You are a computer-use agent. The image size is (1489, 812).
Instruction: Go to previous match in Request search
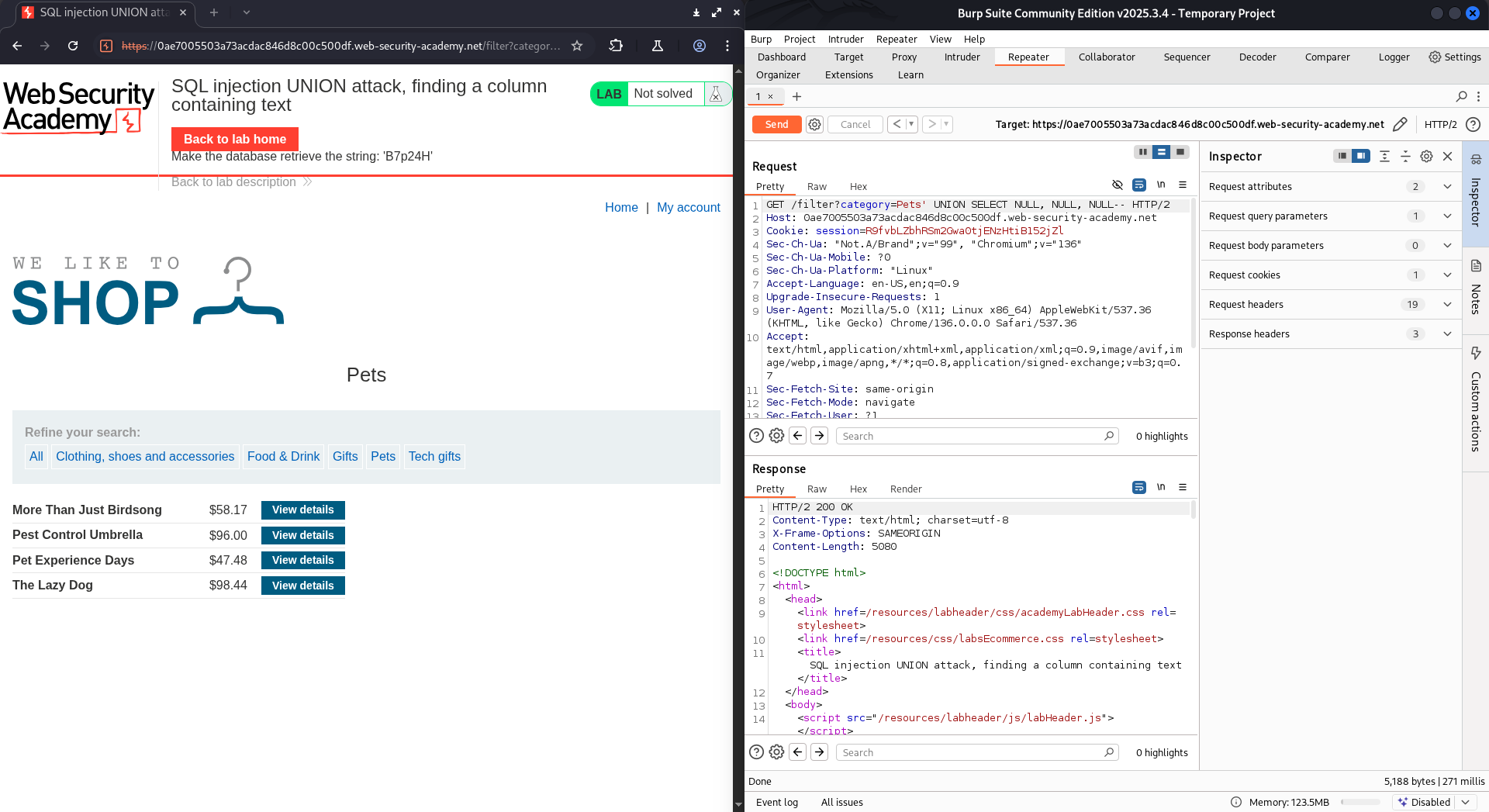(798, 436)
